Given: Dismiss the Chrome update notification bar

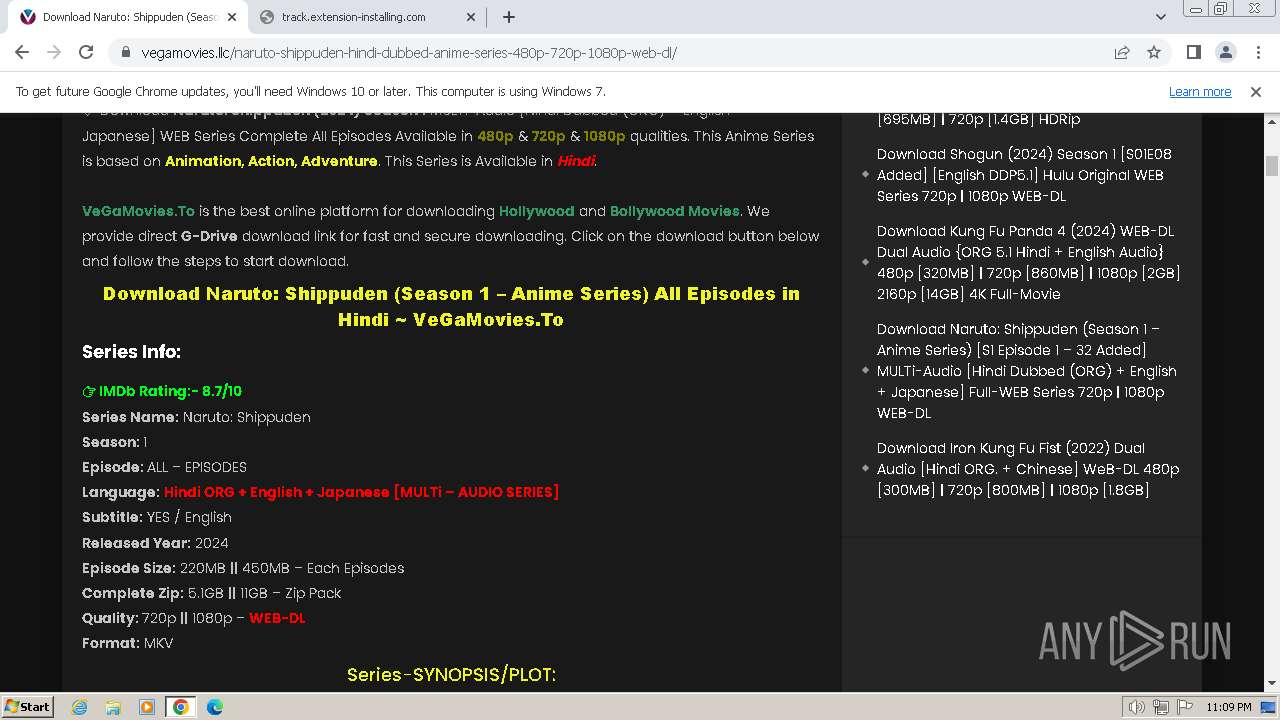Looking at the screenshot, I should pyautogui.click(x=1256, y=91).
